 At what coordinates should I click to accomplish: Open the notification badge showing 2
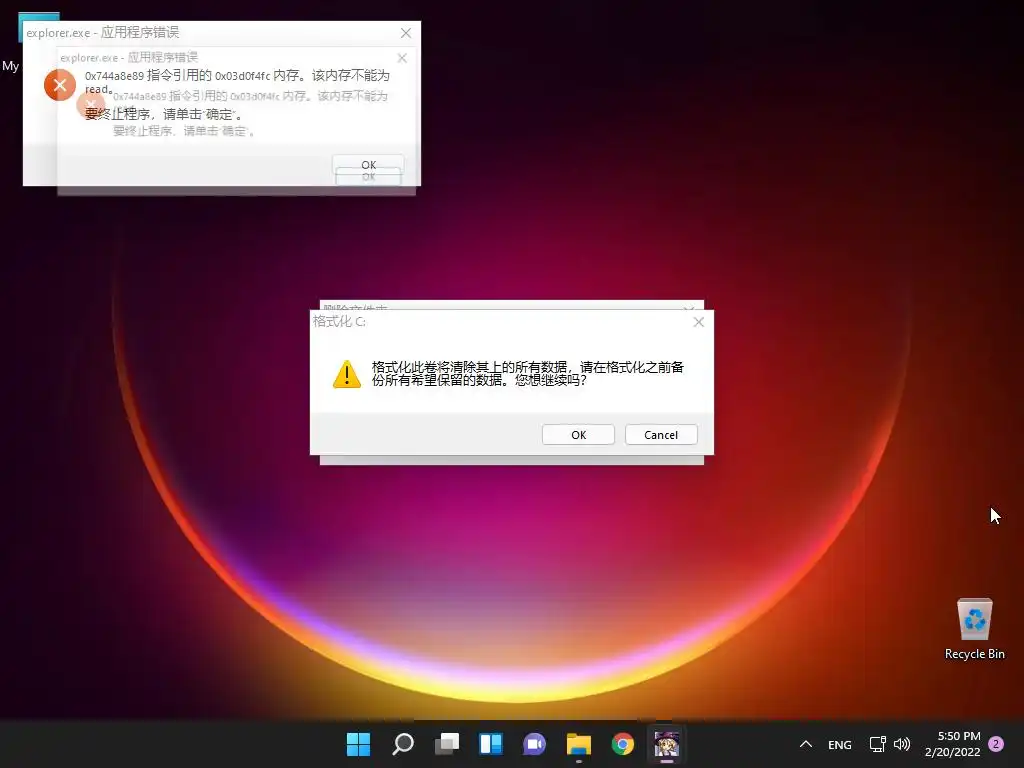point(996,744)
